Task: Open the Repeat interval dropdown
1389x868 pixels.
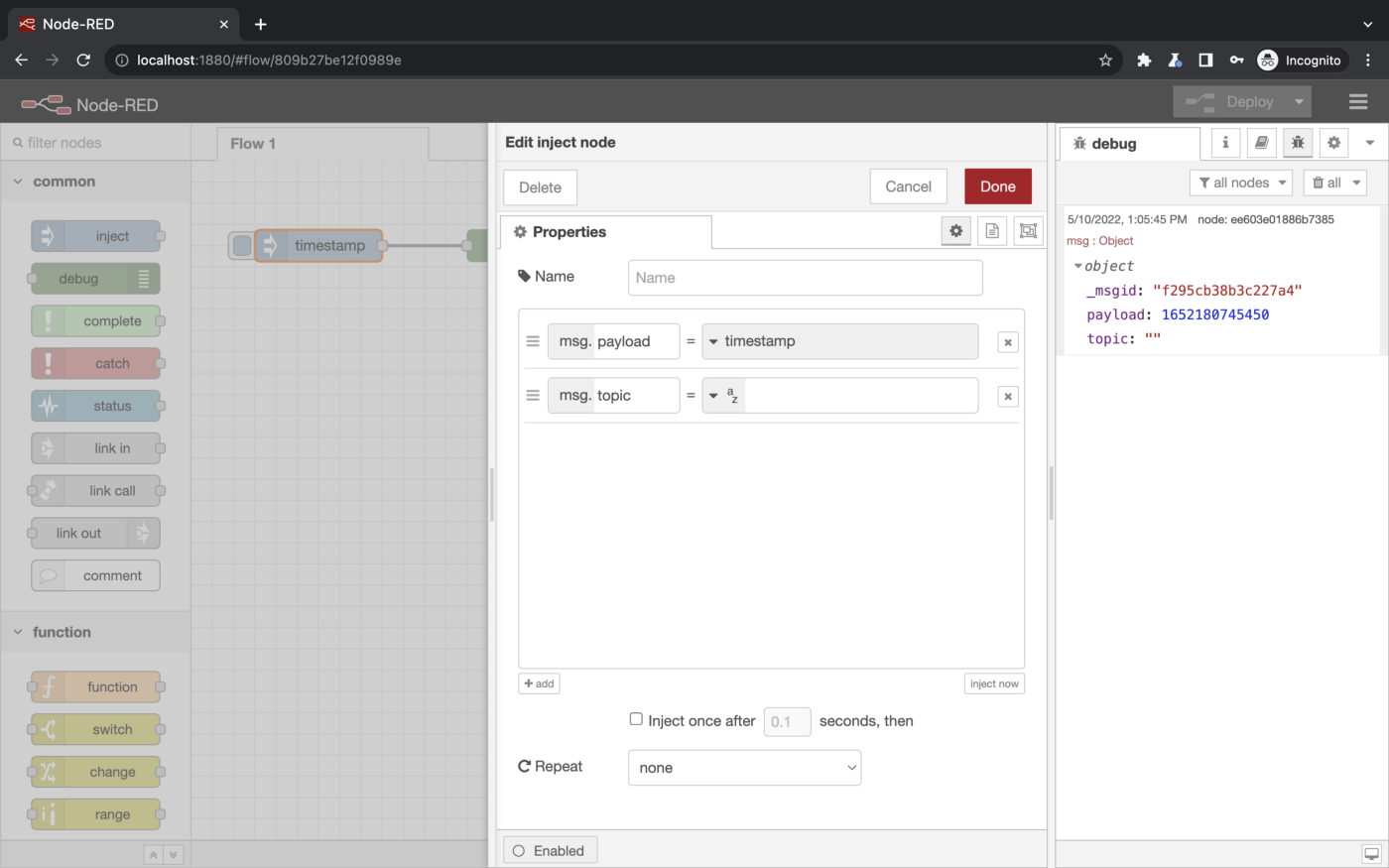Action: [744, 768]
